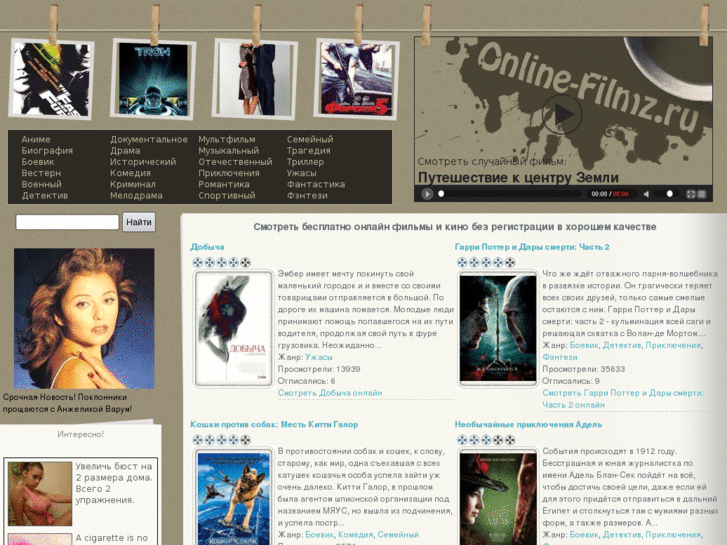Click Смотреть Гарри Поттер онлайн link

(x=623, y=399)
